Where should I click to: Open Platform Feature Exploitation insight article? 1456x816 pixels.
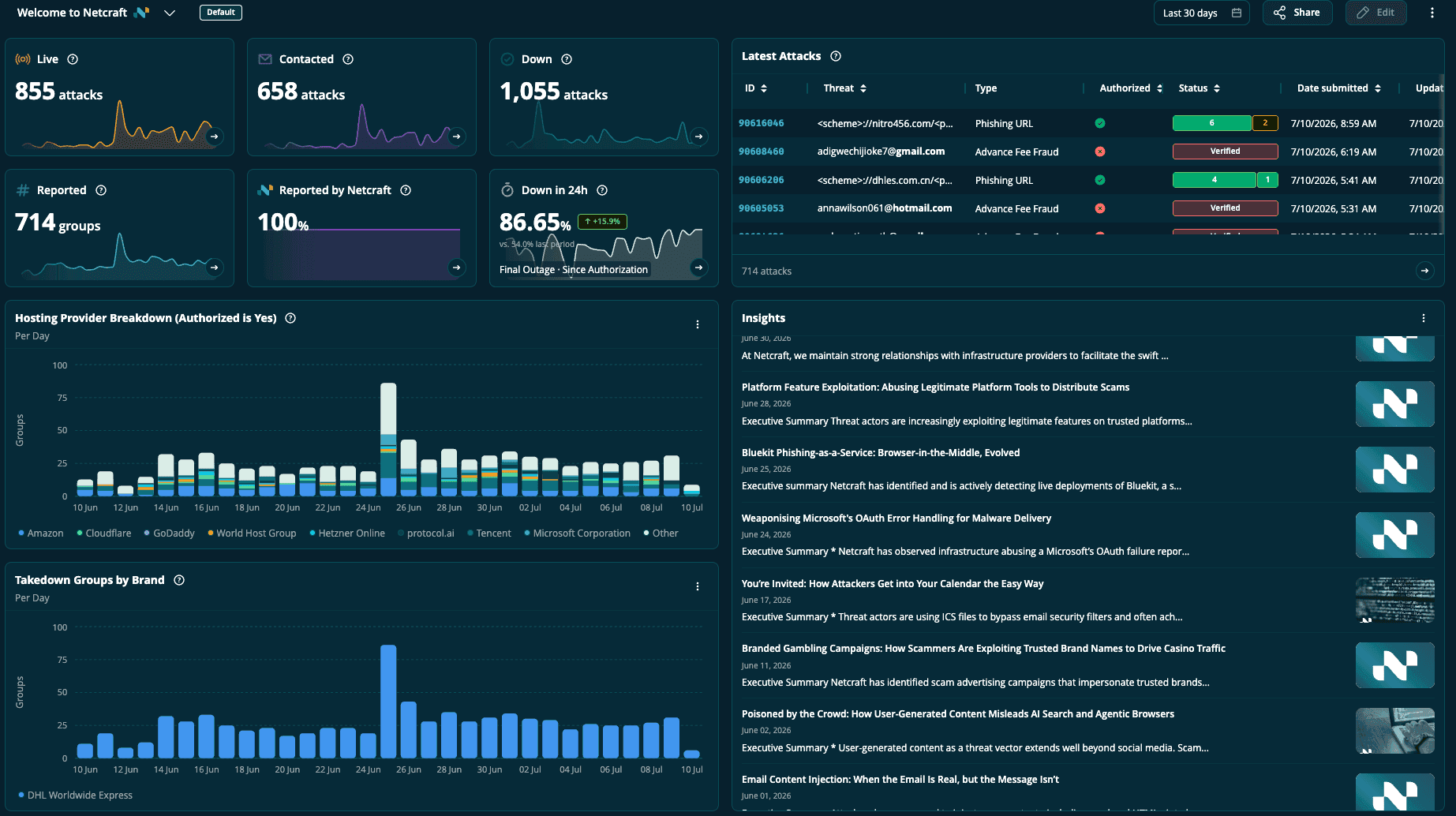tap(935, 387)
